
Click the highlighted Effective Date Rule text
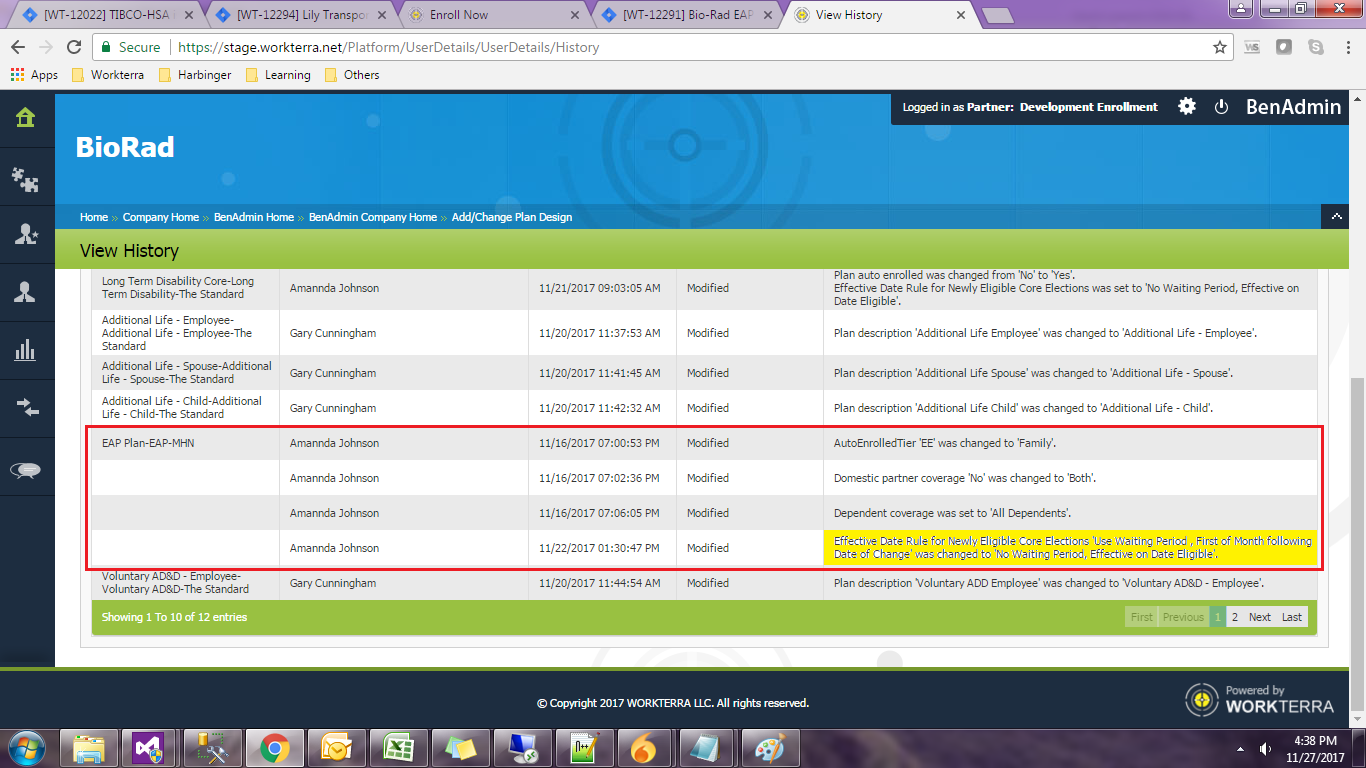(x=1073, y=548)
